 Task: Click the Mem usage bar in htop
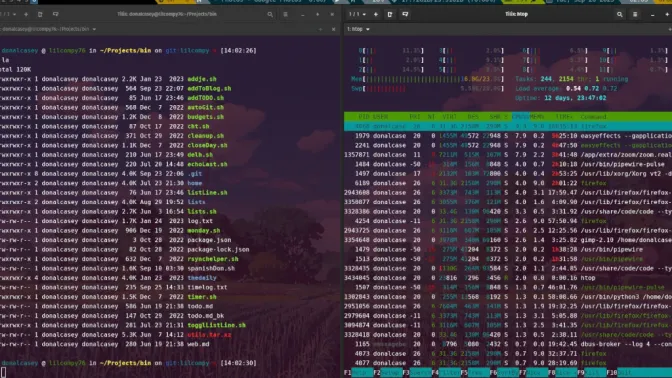[x=427, y=79]
